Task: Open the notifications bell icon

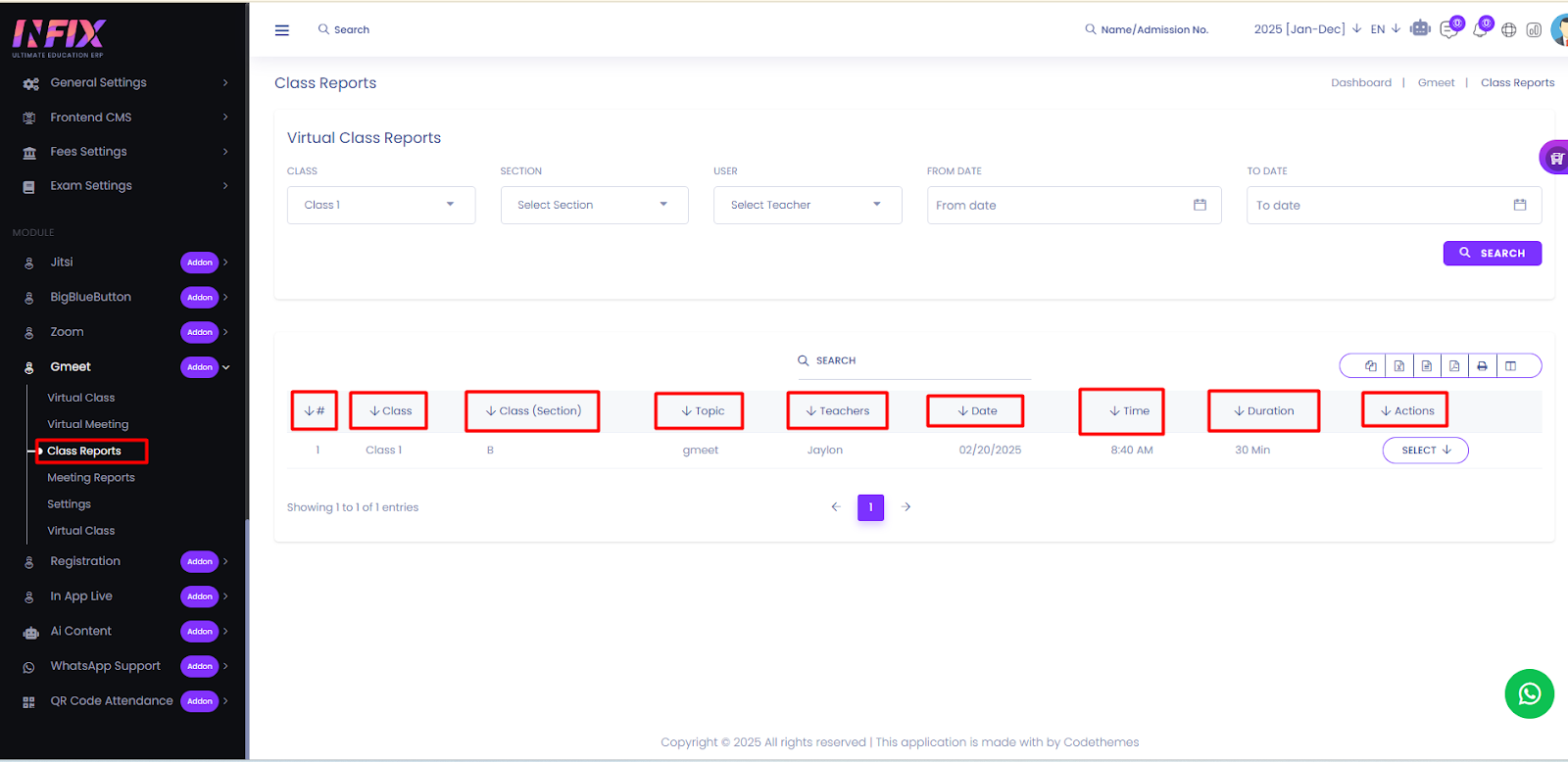Action: pos(1480,29)
